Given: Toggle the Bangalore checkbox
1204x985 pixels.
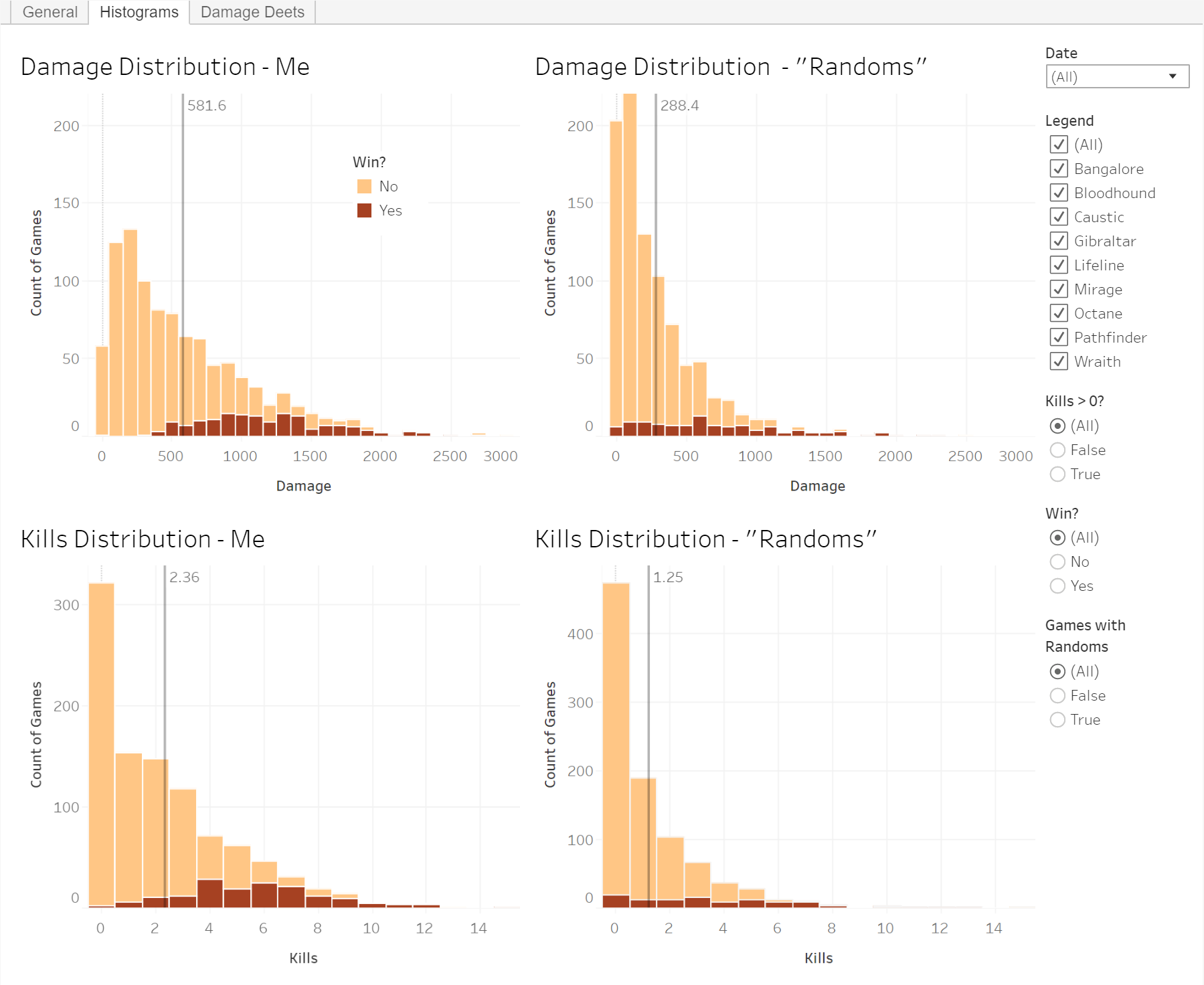Looking at the screenshot, I should point(1059,169).
